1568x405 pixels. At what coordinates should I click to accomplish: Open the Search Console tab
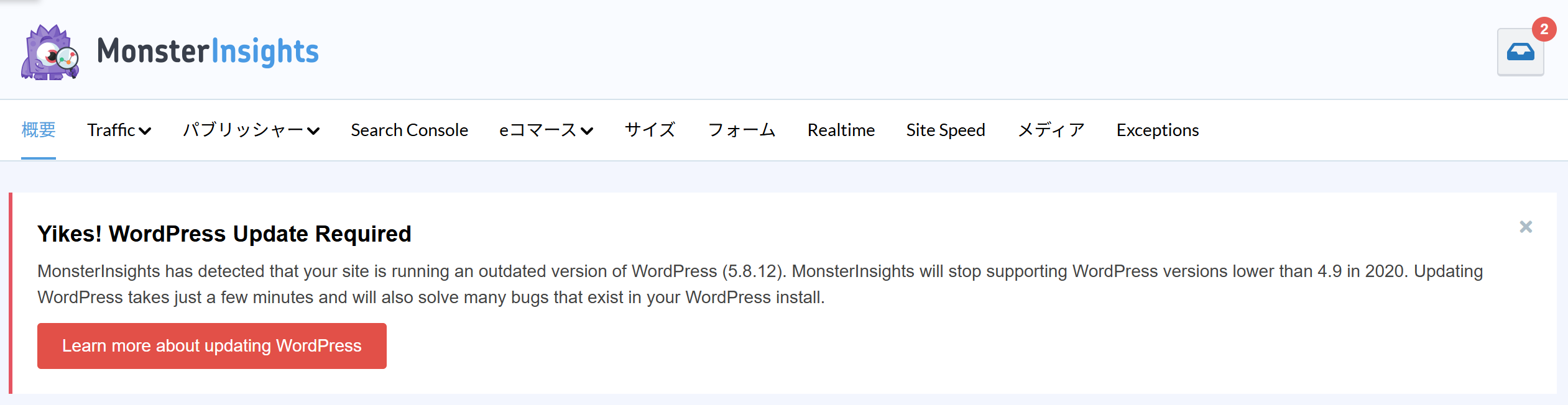tap(409, 130)
